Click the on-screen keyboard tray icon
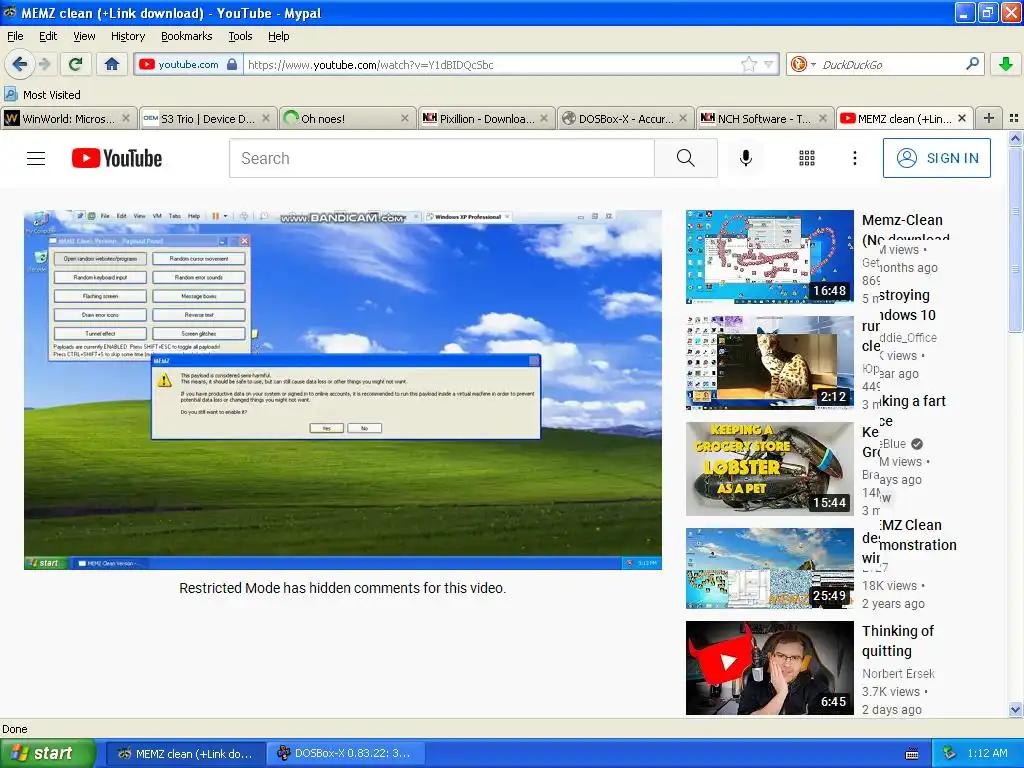Image resolution: width=1024 pixels, height=768 pixels. coord(912,754)
